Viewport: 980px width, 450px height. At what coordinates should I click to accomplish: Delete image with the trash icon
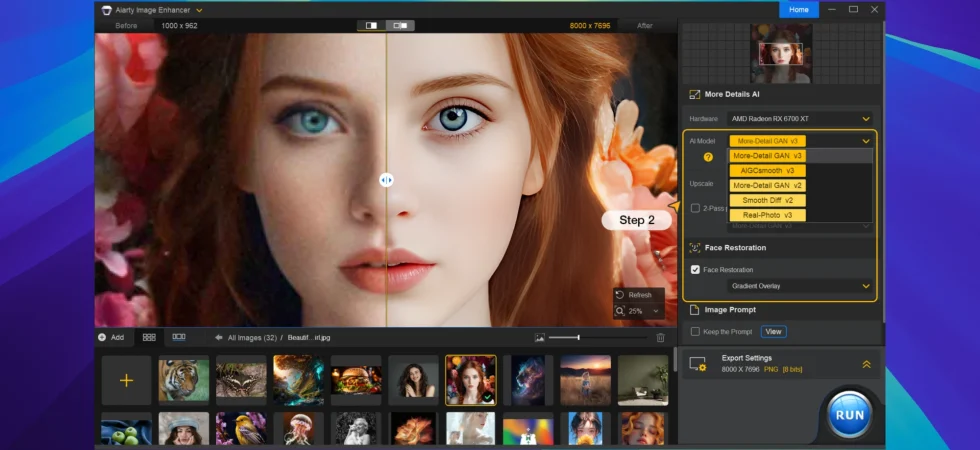point(660,338)
